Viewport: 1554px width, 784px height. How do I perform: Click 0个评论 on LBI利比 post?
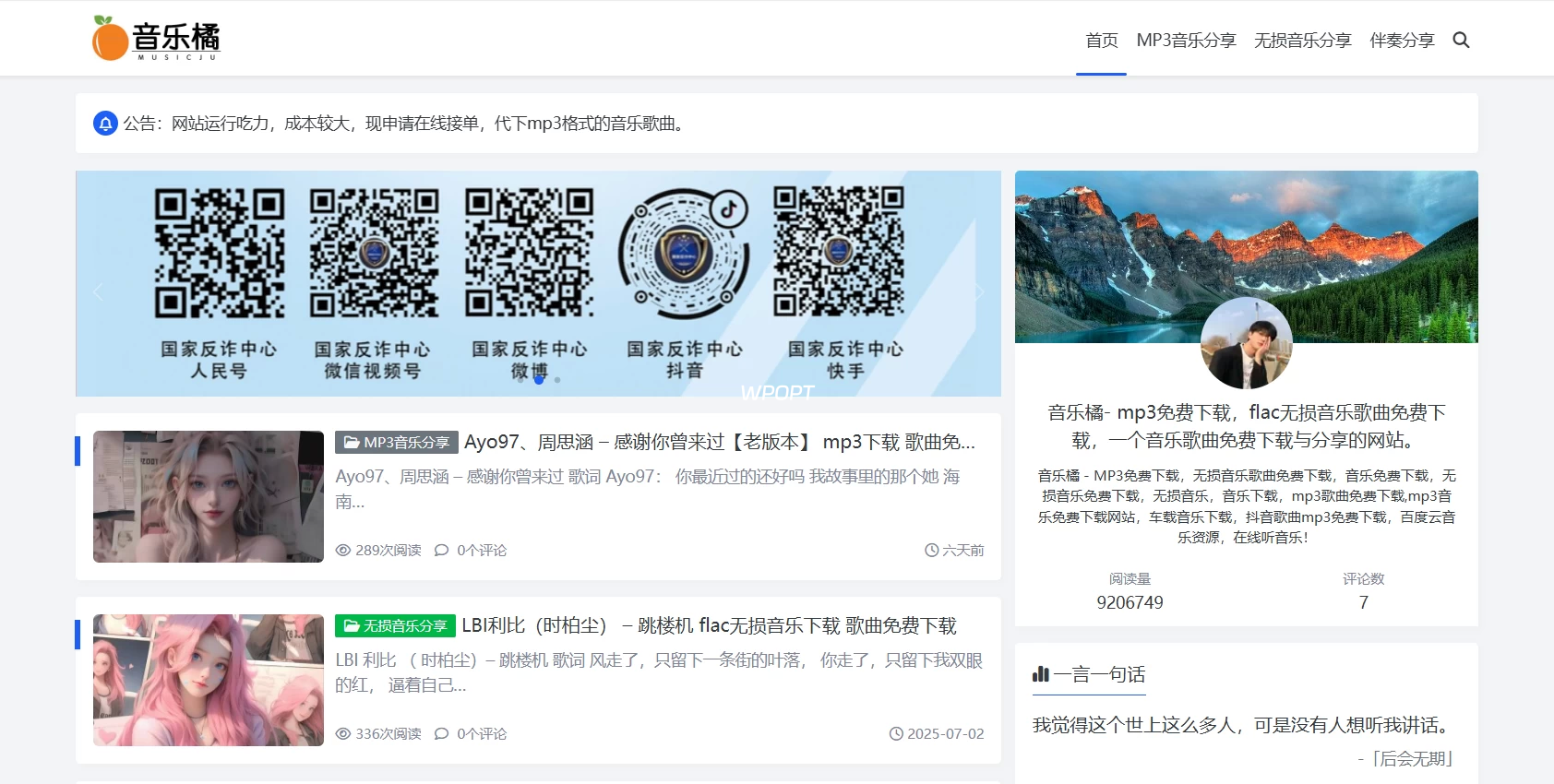point(482,734)
